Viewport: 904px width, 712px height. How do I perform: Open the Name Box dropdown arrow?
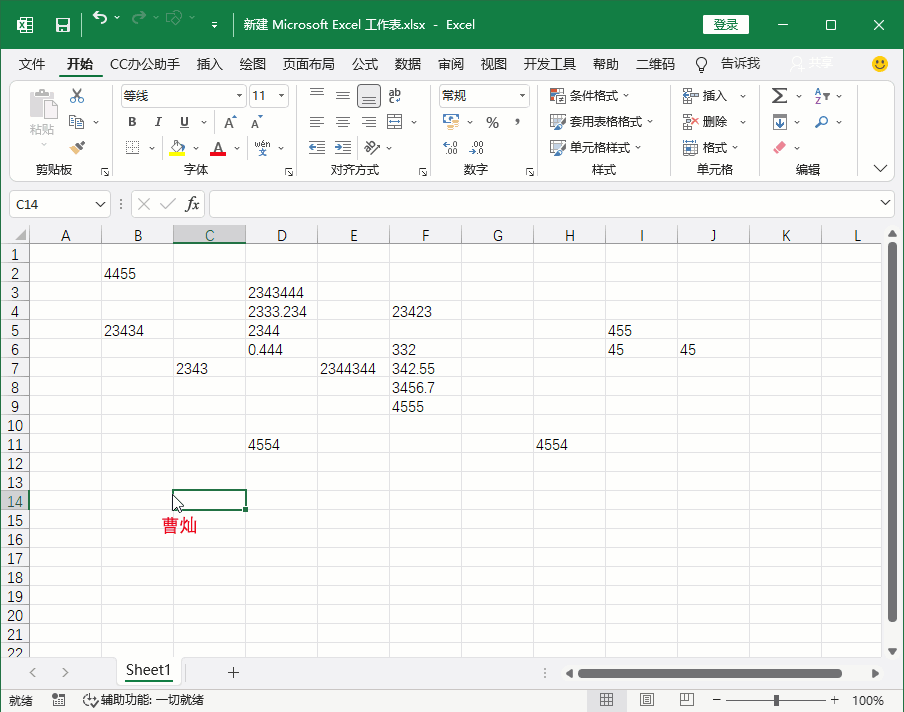(100, 204)
